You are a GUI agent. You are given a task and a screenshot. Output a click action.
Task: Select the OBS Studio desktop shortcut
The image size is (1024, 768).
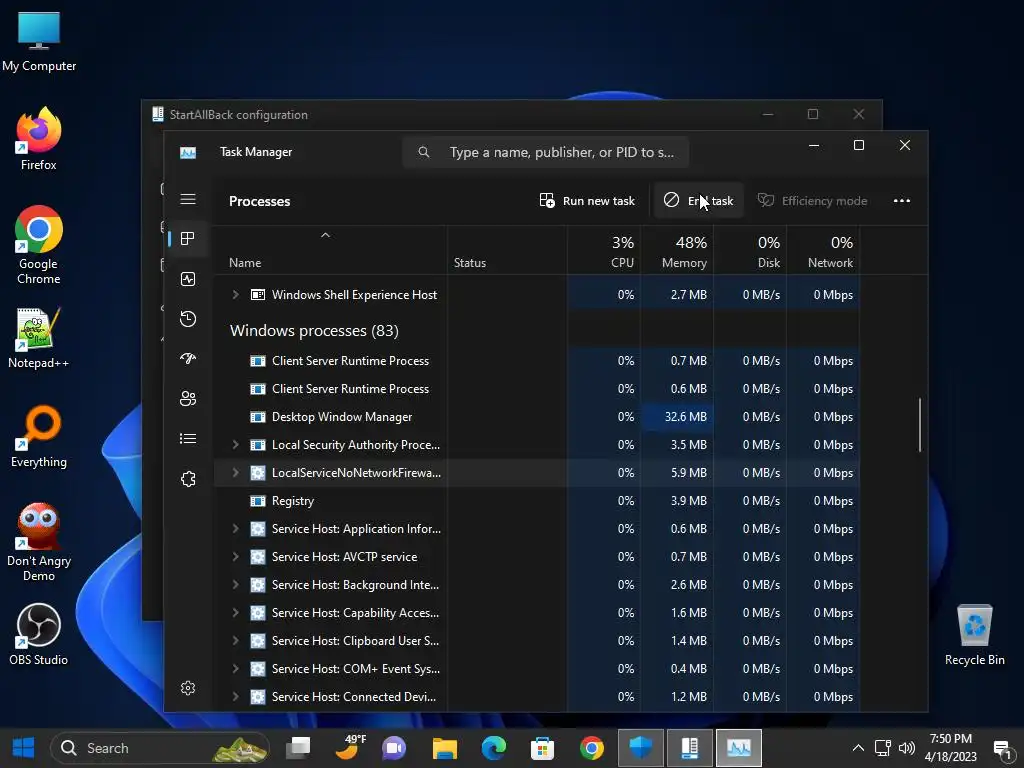(39, 634)
